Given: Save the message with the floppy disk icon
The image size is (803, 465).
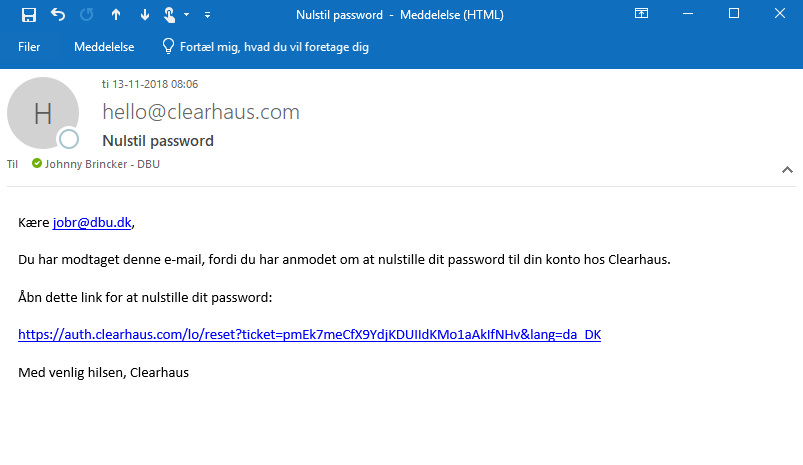Looking at the screenshot, I should click(x=29, y=15).
